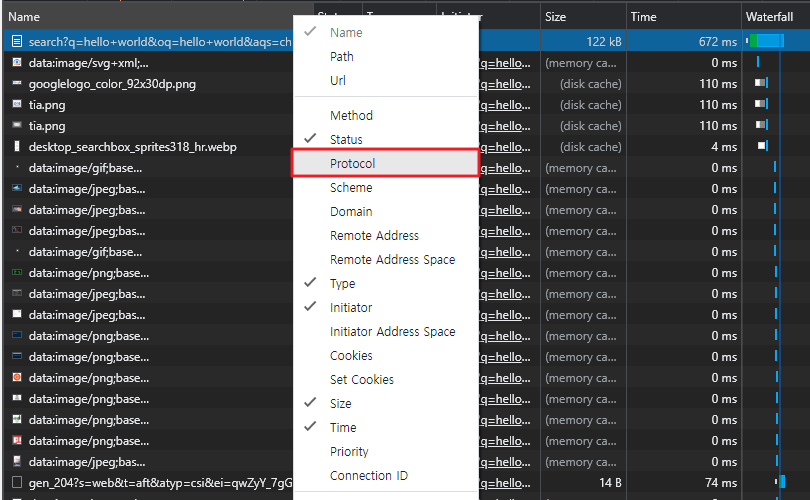Enable the Url column option
810x500 pixels.
point(385,81)
